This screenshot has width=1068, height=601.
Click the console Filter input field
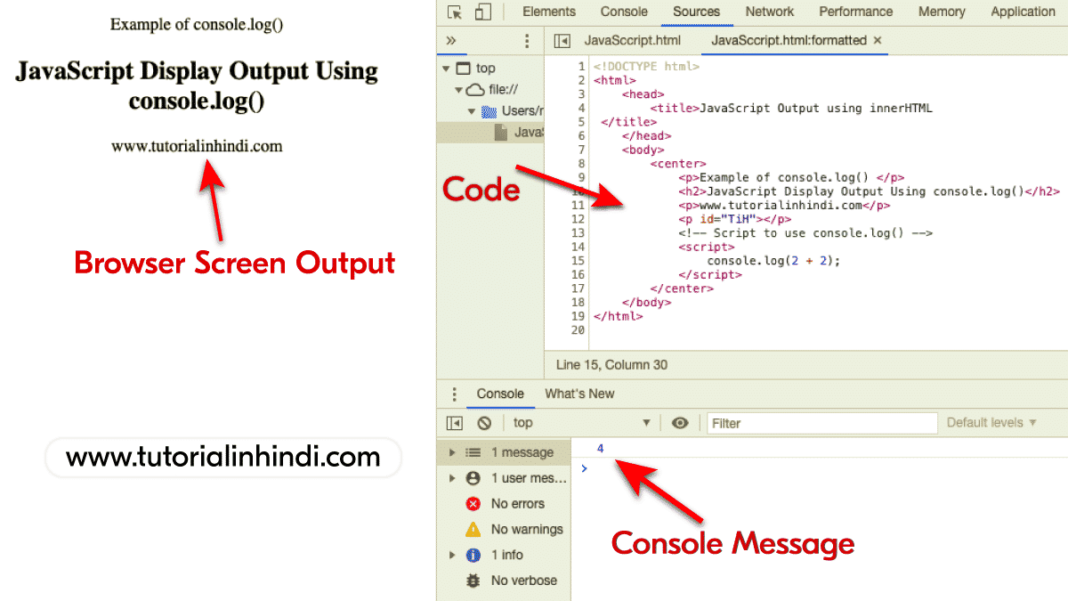click(x=820, y=423)
